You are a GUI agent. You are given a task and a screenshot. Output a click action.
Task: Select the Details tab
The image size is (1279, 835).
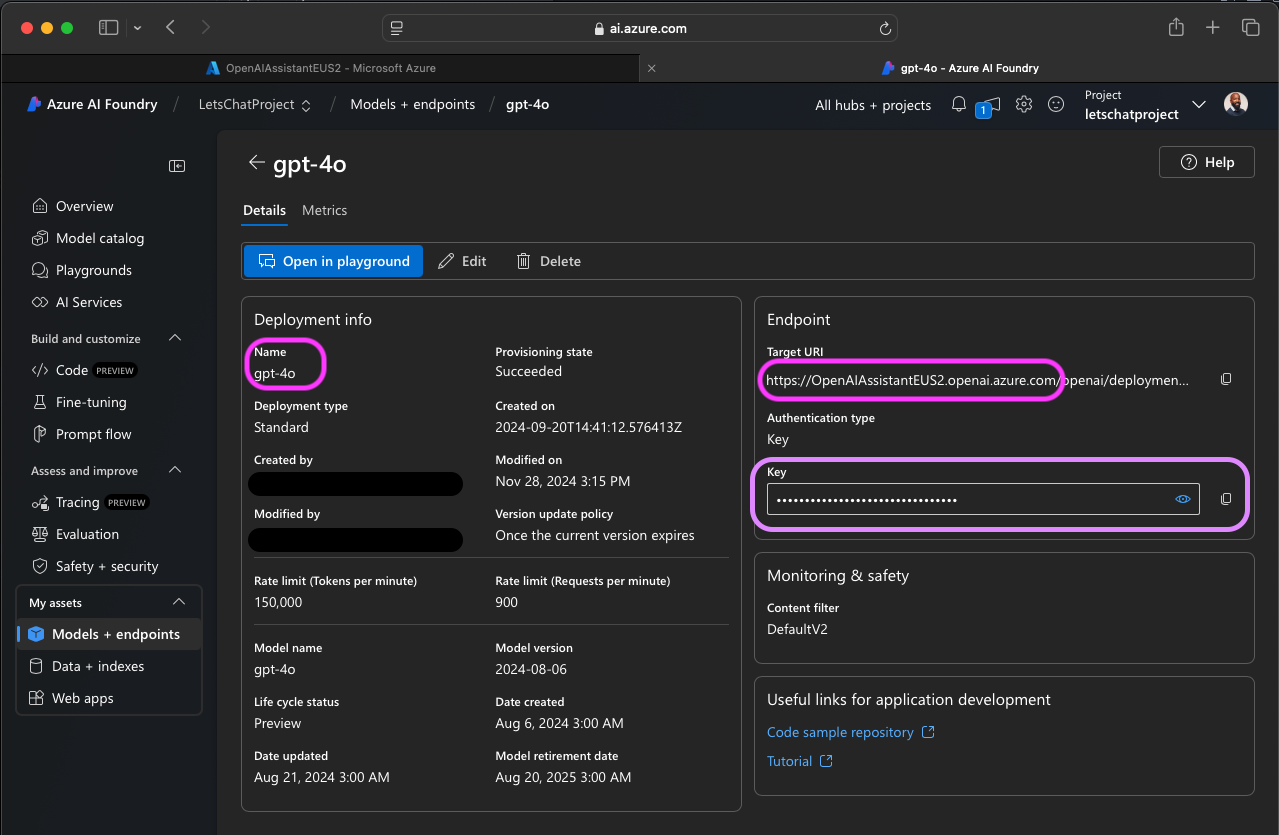(264, 210)
